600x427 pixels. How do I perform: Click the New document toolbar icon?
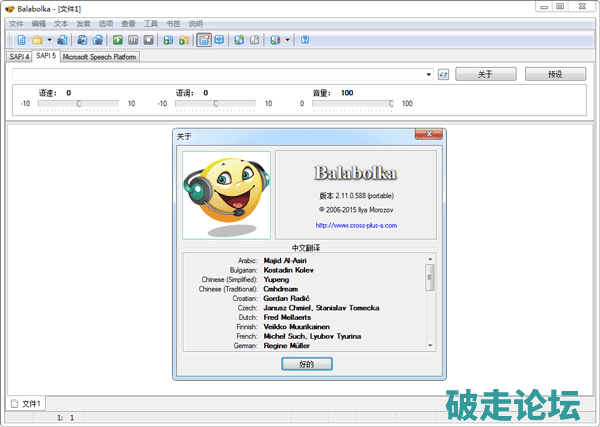pyautogui.click(x=22, y=40)
